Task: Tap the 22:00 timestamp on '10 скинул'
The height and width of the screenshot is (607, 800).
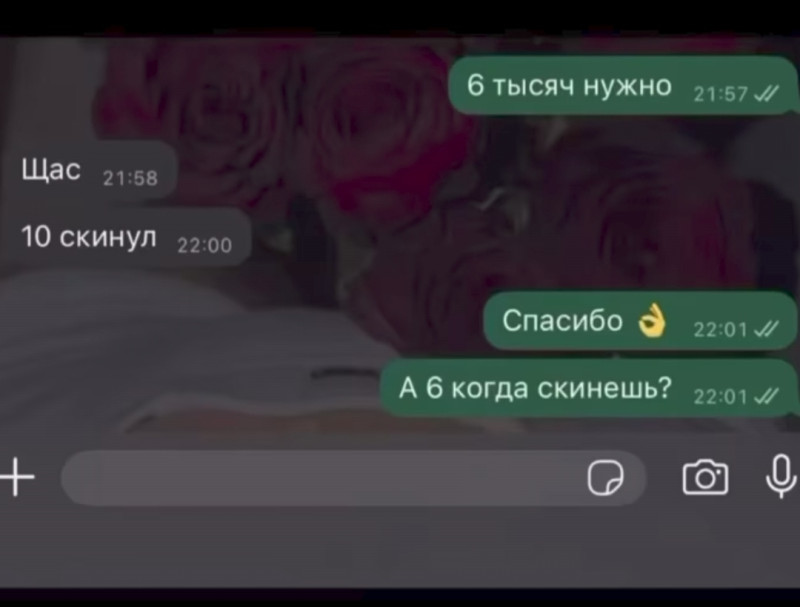Action: pos(205,245)
